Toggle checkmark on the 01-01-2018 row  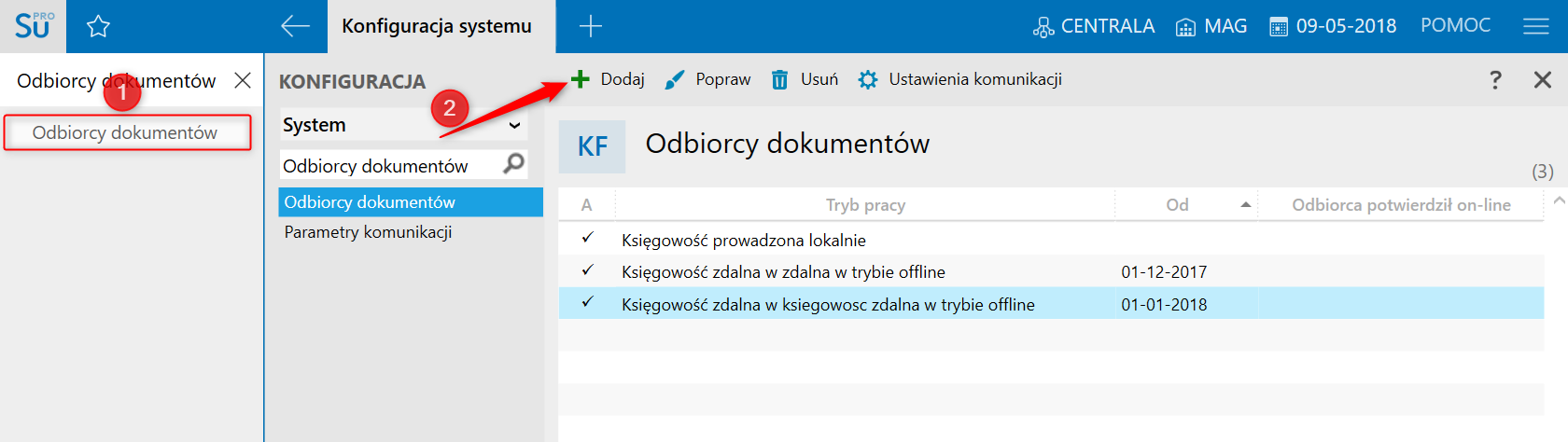[587, 303]
